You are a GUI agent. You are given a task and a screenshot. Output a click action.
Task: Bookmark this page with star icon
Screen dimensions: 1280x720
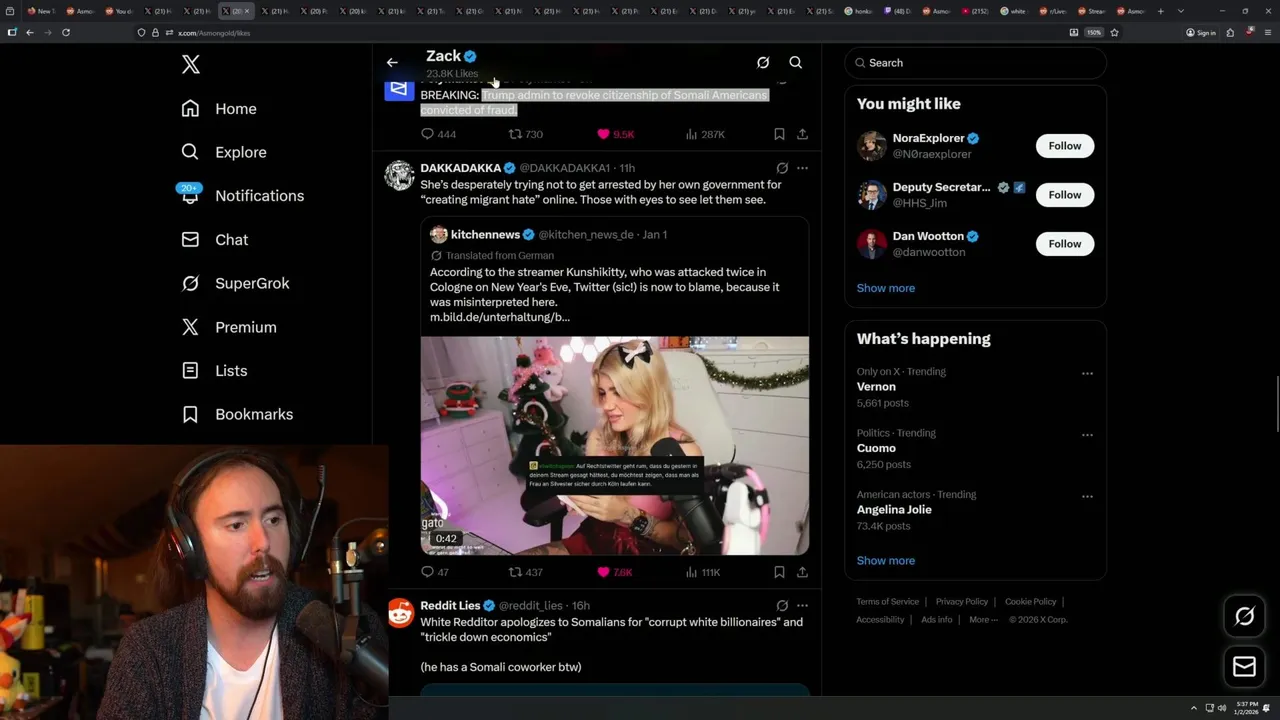point(1114,32)
